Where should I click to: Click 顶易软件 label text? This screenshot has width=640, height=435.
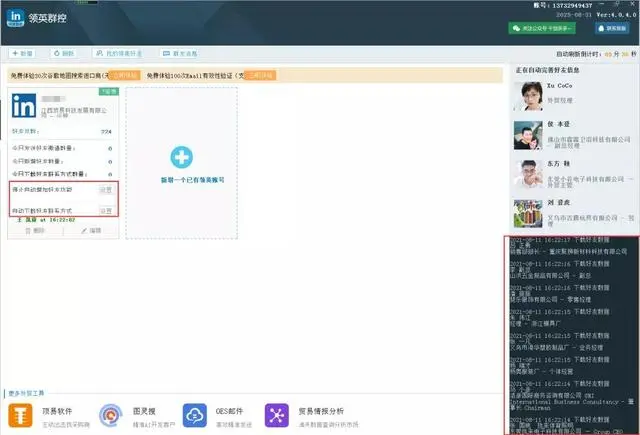[x=57, y=411]
